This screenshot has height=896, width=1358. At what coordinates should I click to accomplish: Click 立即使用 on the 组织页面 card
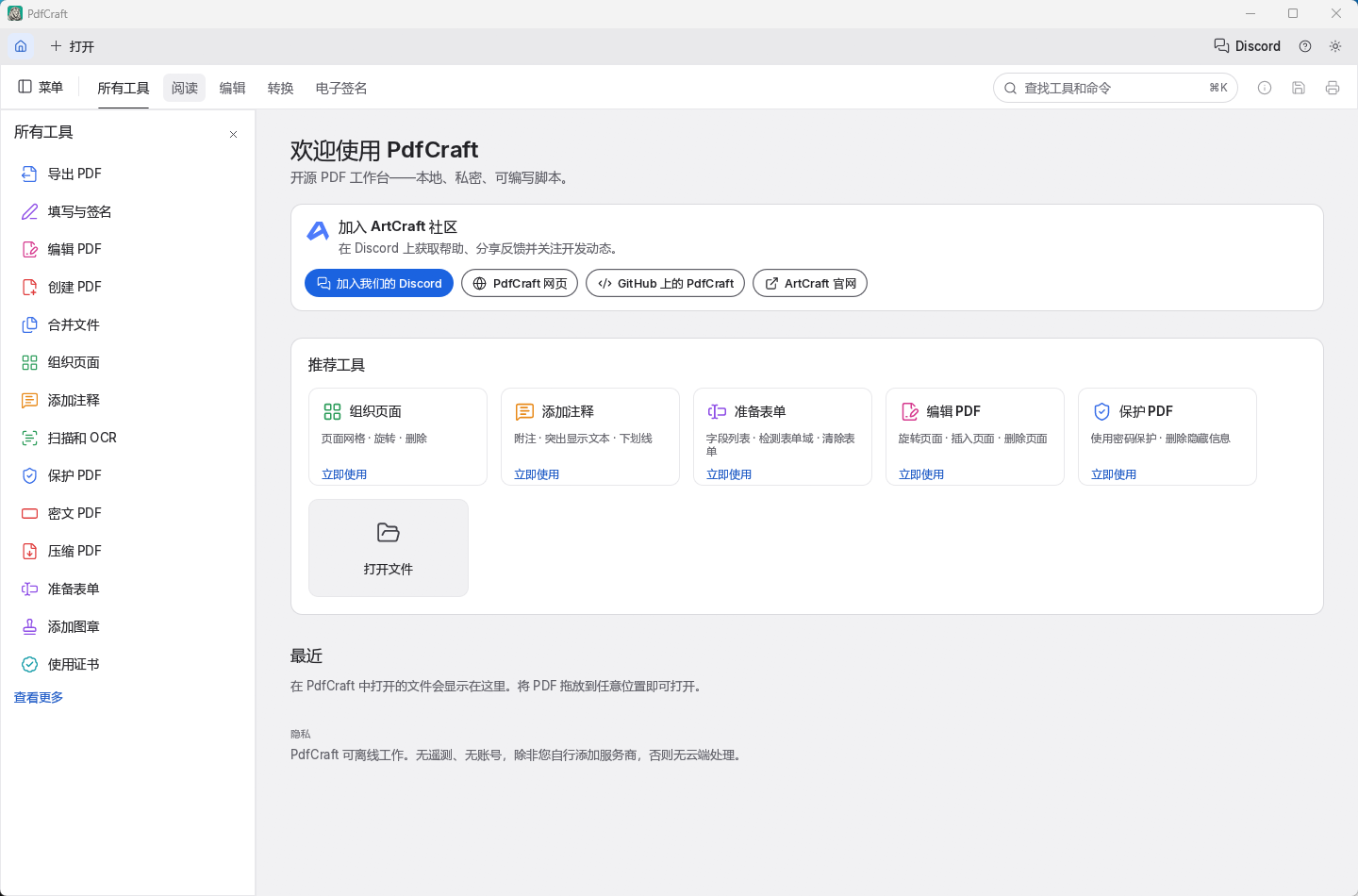(x=344, y=474)
